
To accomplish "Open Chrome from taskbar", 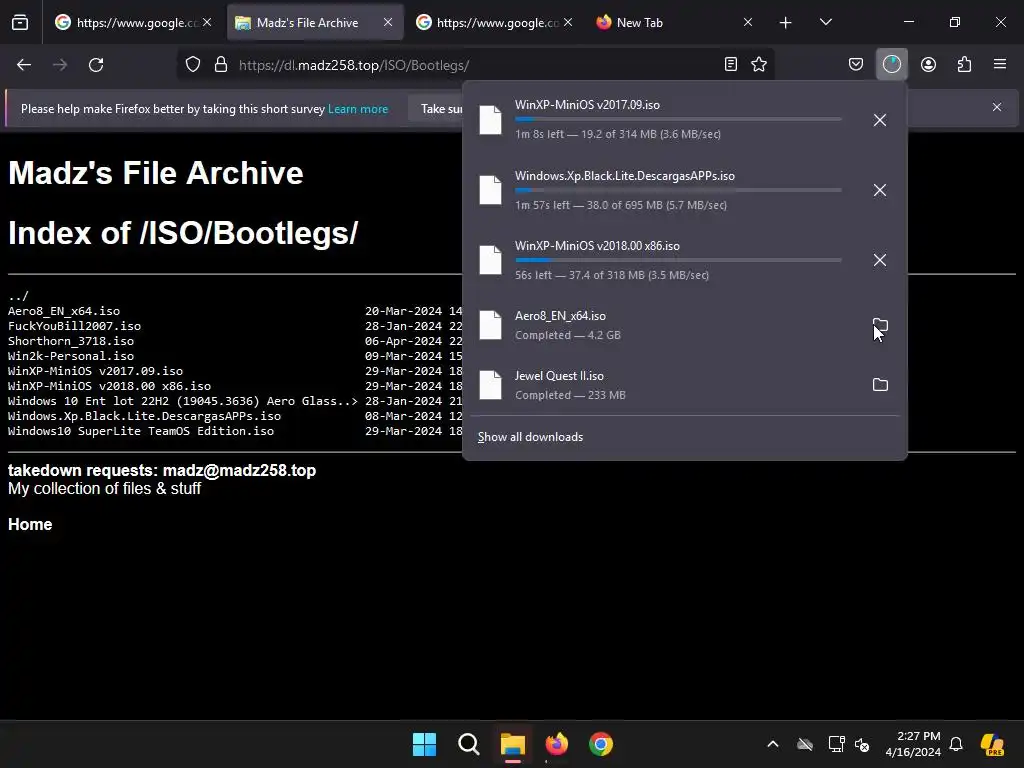I will tap(601, 744).
